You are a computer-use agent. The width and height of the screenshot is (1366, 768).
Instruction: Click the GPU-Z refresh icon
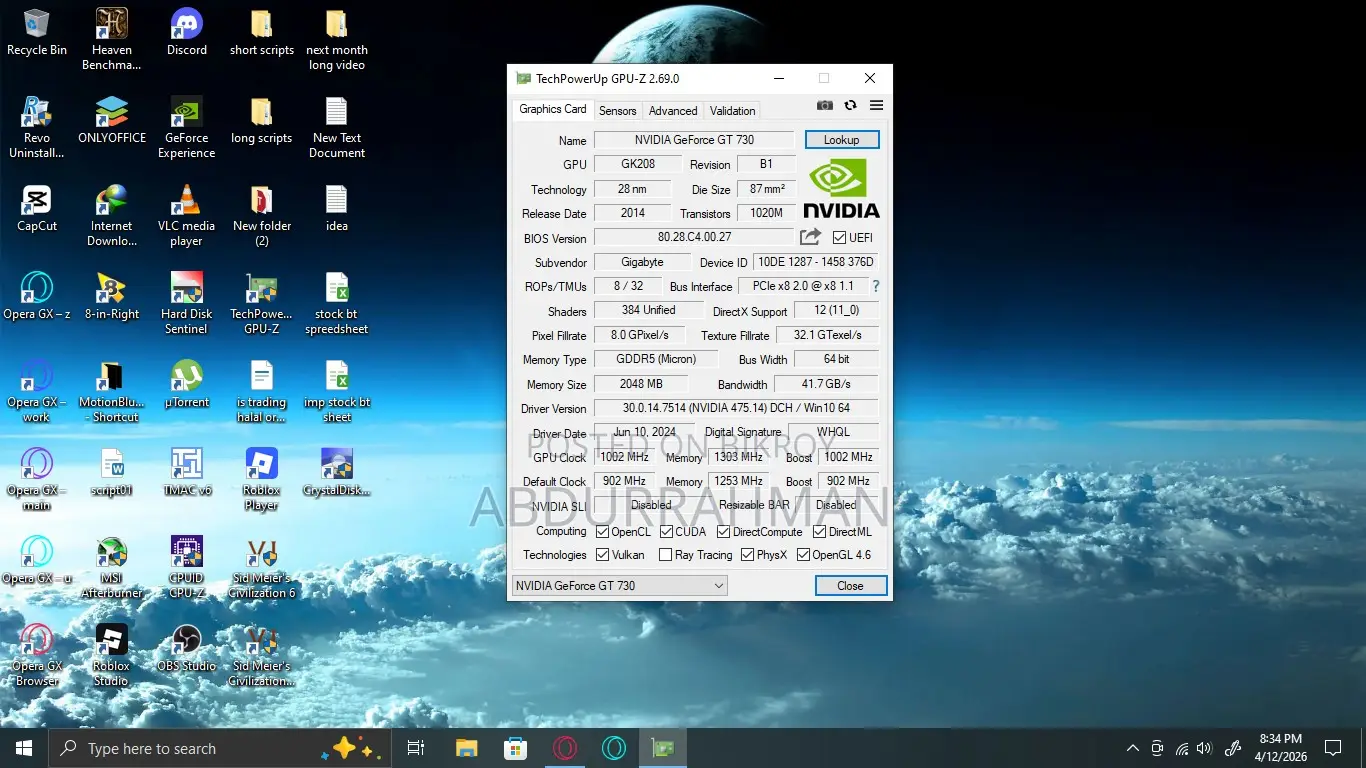click(851, 106)
